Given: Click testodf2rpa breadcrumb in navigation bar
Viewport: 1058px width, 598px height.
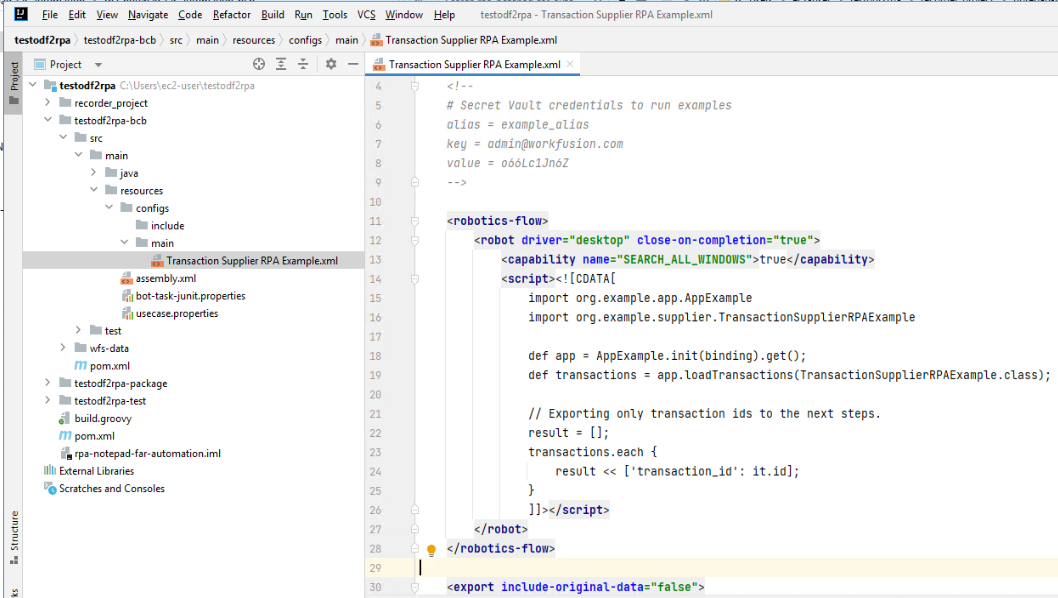Looking at the screenshot, I should tap(43, 40).
